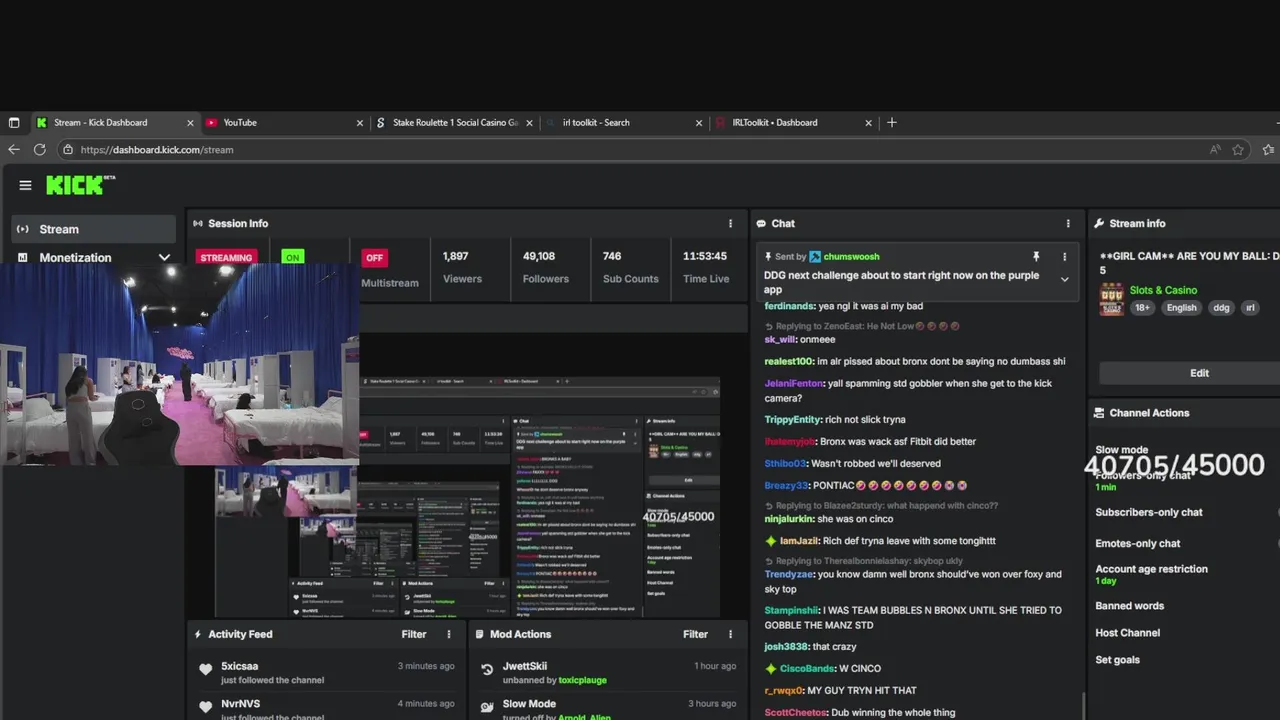
Task: Click chumswoosh's badge icon in pinned message
Action: coord(815,257)
